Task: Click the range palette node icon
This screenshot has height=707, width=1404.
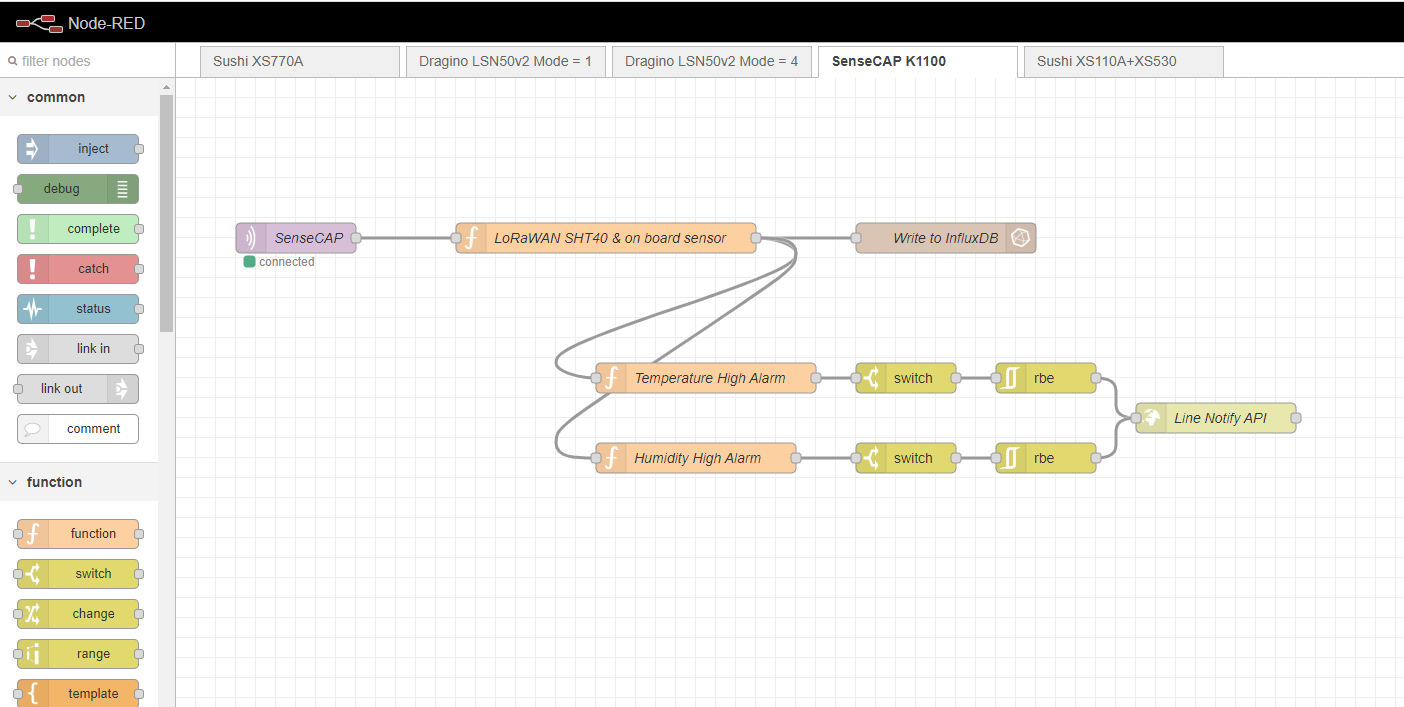Action: 32,654
